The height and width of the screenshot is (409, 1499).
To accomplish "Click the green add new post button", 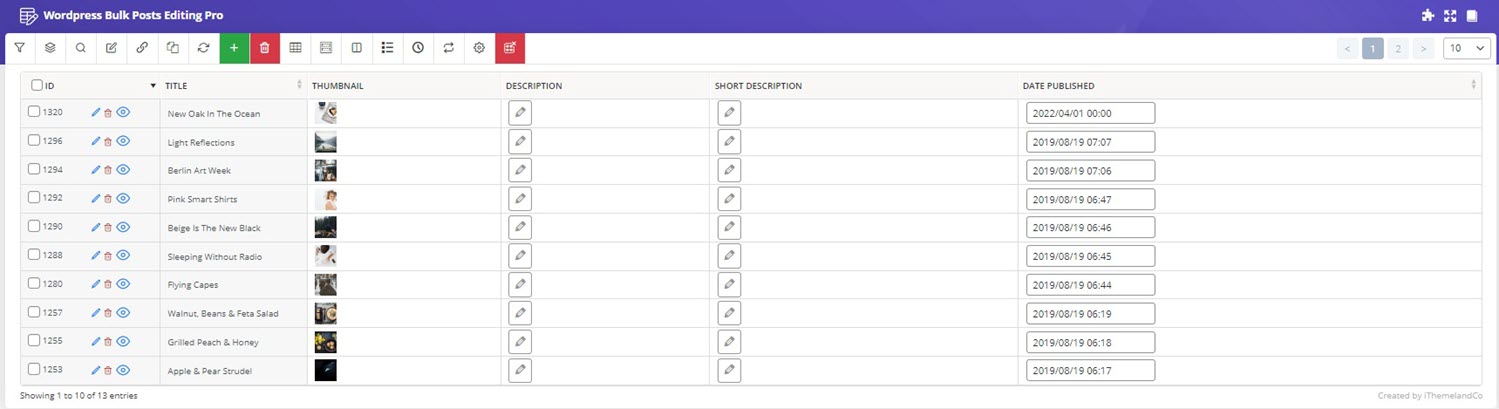I will click(234, 48).
